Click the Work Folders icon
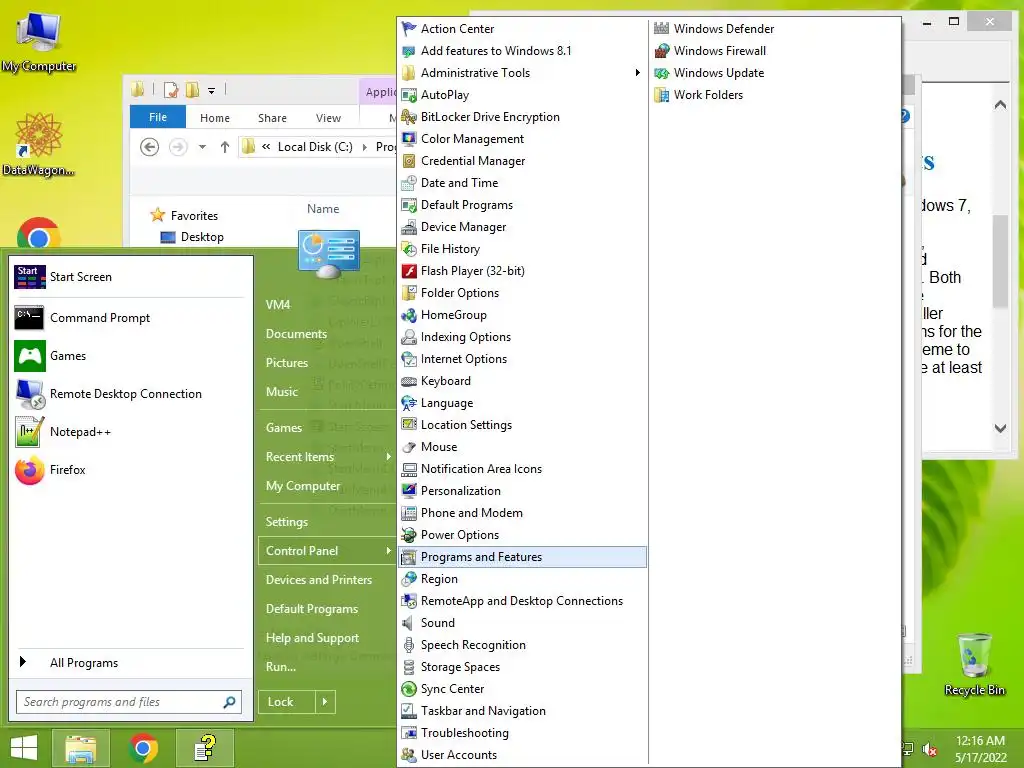 [662, 95]
